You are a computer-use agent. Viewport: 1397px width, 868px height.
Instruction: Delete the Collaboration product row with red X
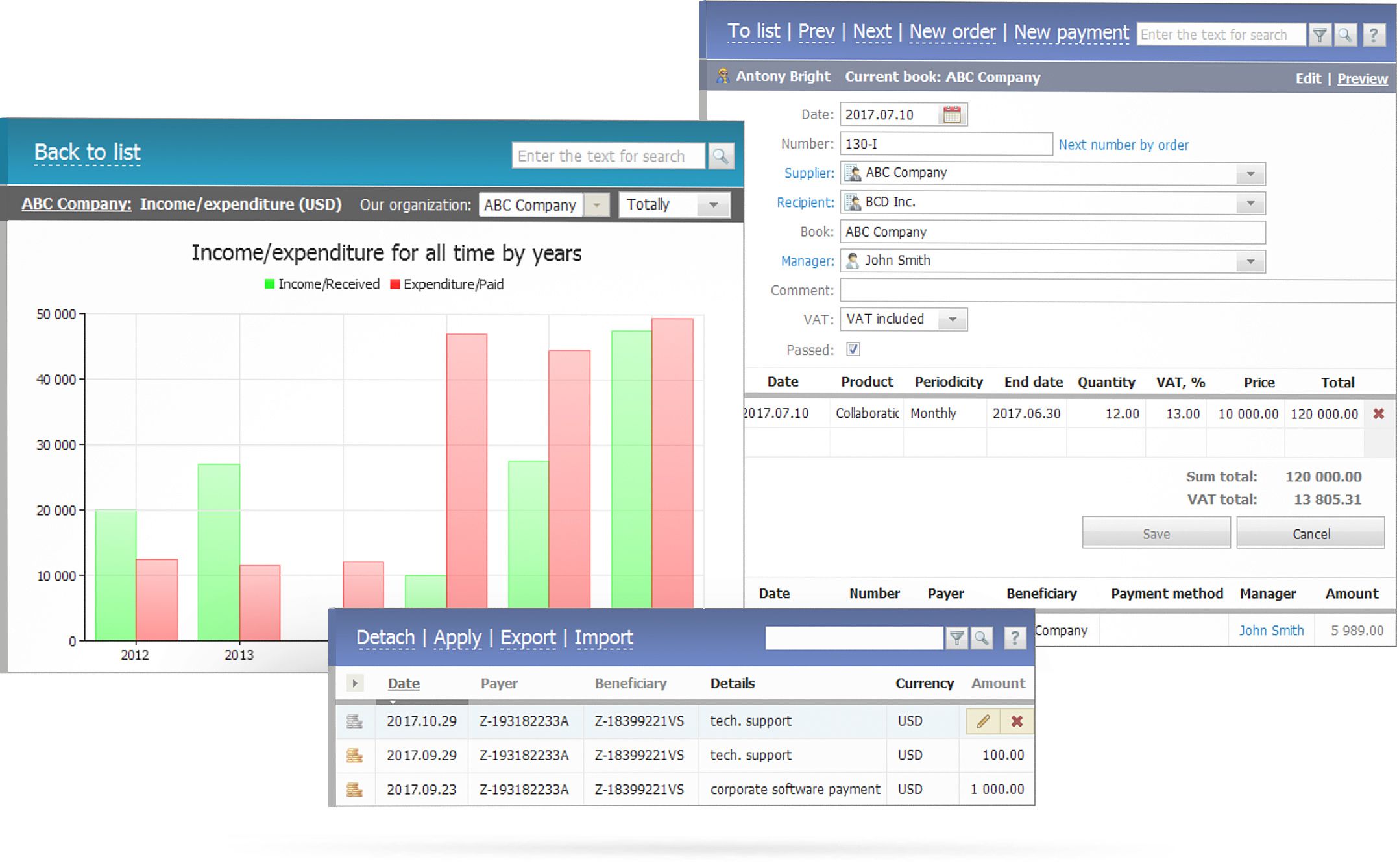pyautogui.click(x=1379, y=413)
